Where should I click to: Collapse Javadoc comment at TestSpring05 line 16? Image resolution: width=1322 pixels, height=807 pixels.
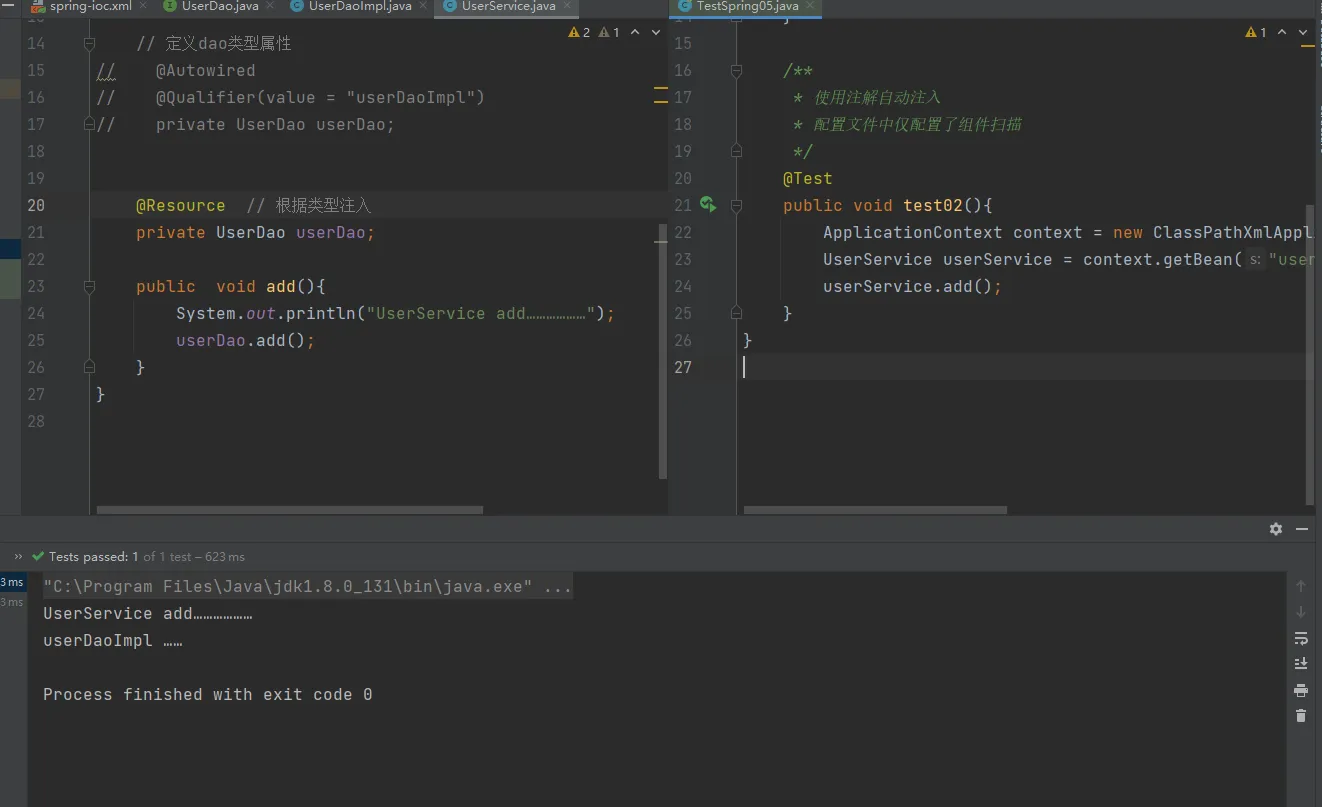click(x=736, y=71)
